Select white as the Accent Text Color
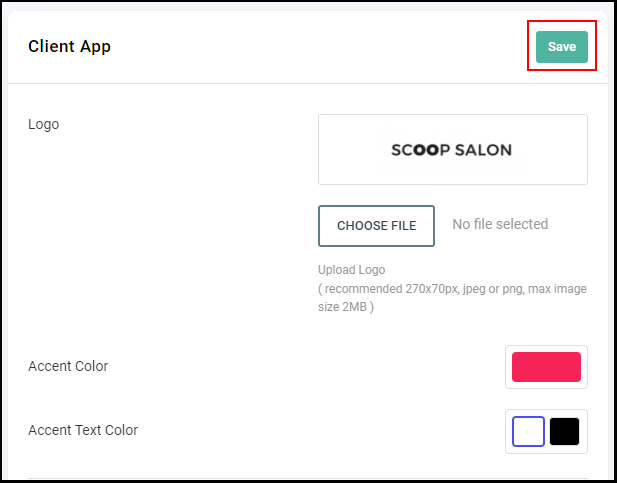Image resolution: width=617 pixels, height=483 pixels. (528, 431)
